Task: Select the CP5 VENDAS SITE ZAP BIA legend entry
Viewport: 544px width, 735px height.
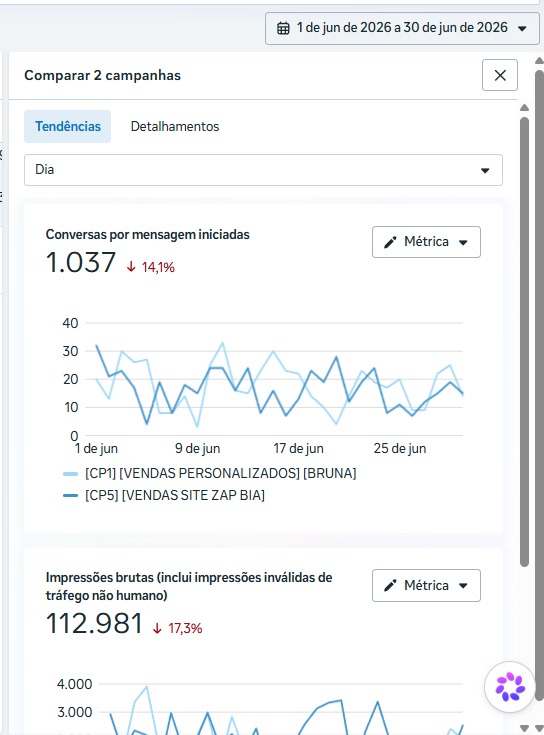Action: click(x=175, y=495)
